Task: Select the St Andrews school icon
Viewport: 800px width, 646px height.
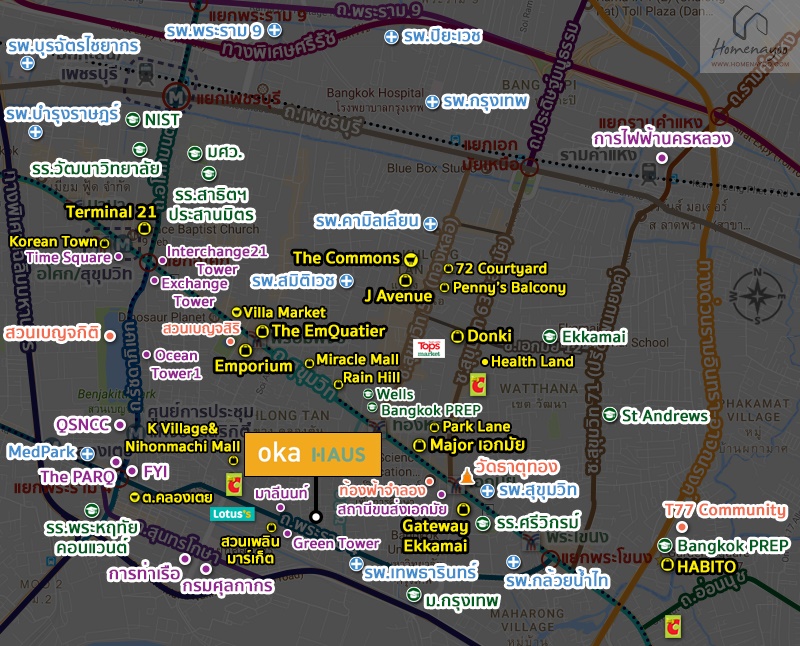Action: [x=610, y=414]
